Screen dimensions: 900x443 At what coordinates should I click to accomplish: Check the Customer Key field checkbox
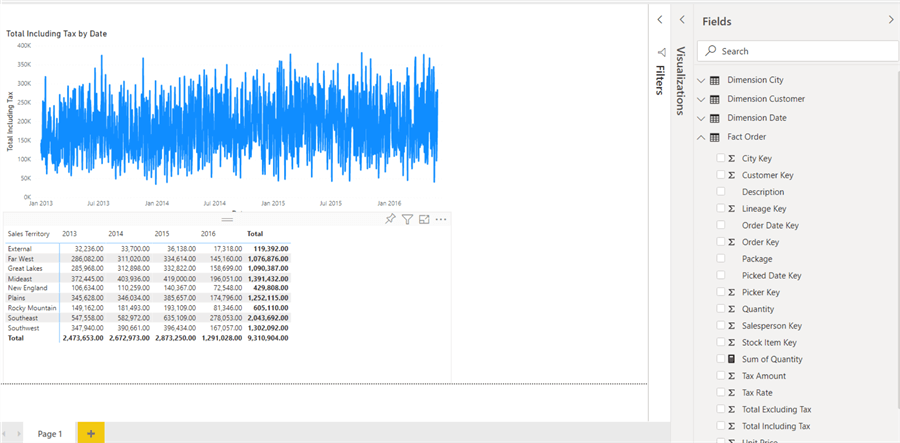click(x=720, y=175)
